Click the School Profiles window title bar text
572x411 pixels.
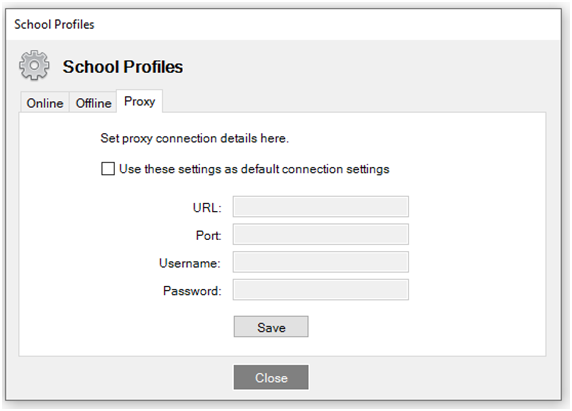(x=54, y=24)
